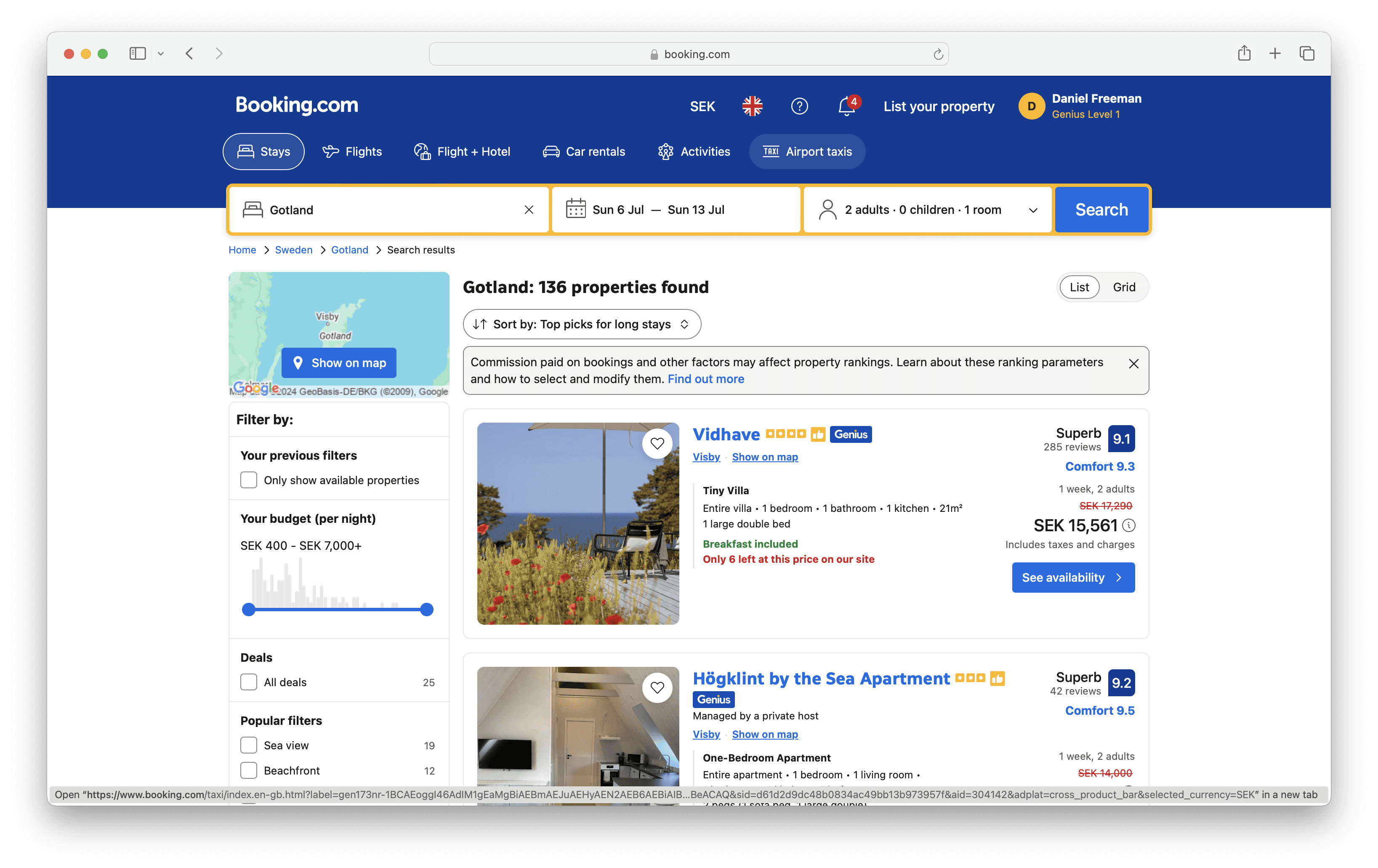Click the minimum budget slider handle
This screenshot has width=1378, height=868.
tap(248, 610)
